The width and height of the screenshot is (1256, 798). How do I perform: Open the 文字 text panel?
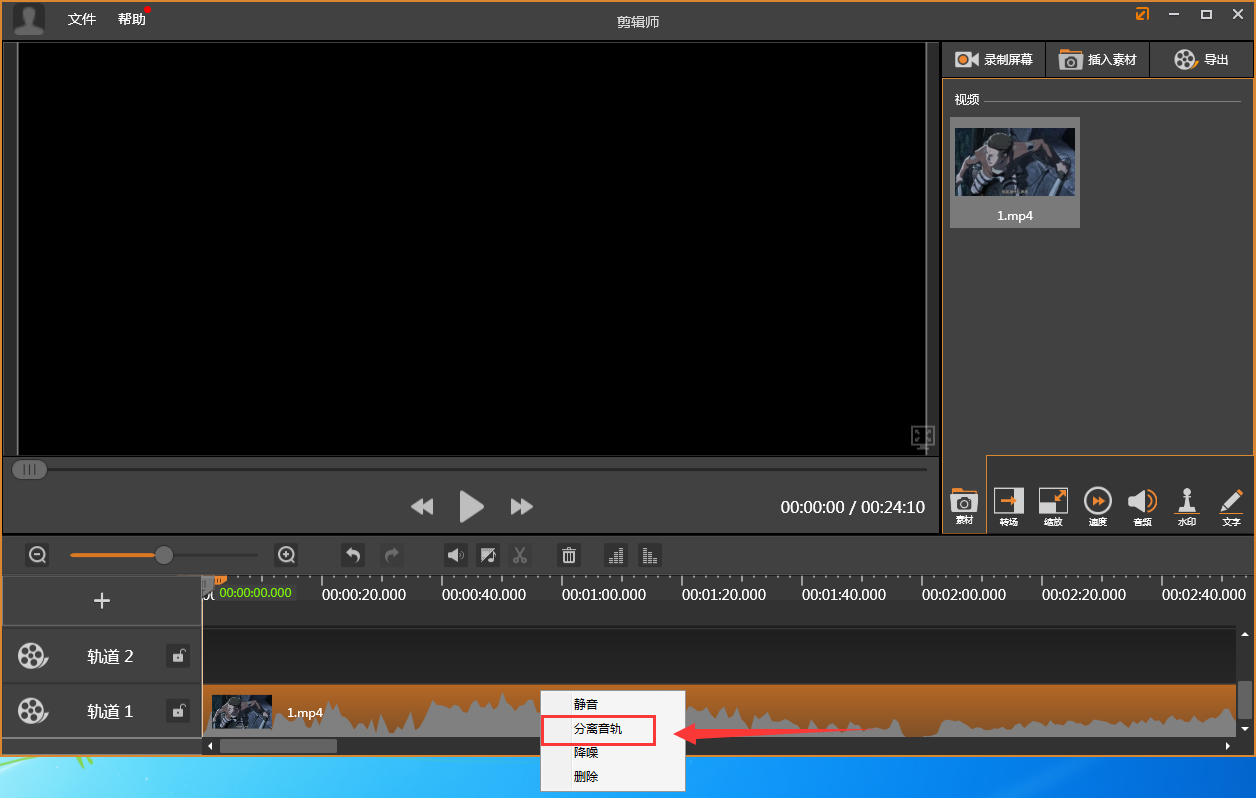[1231, 506]
